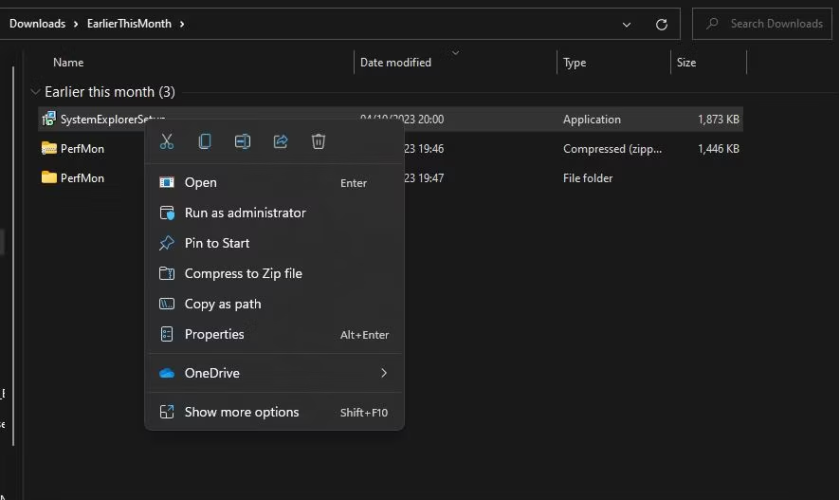
Task: Click the OneDrive cloud icon
Action: pos(167,373)
